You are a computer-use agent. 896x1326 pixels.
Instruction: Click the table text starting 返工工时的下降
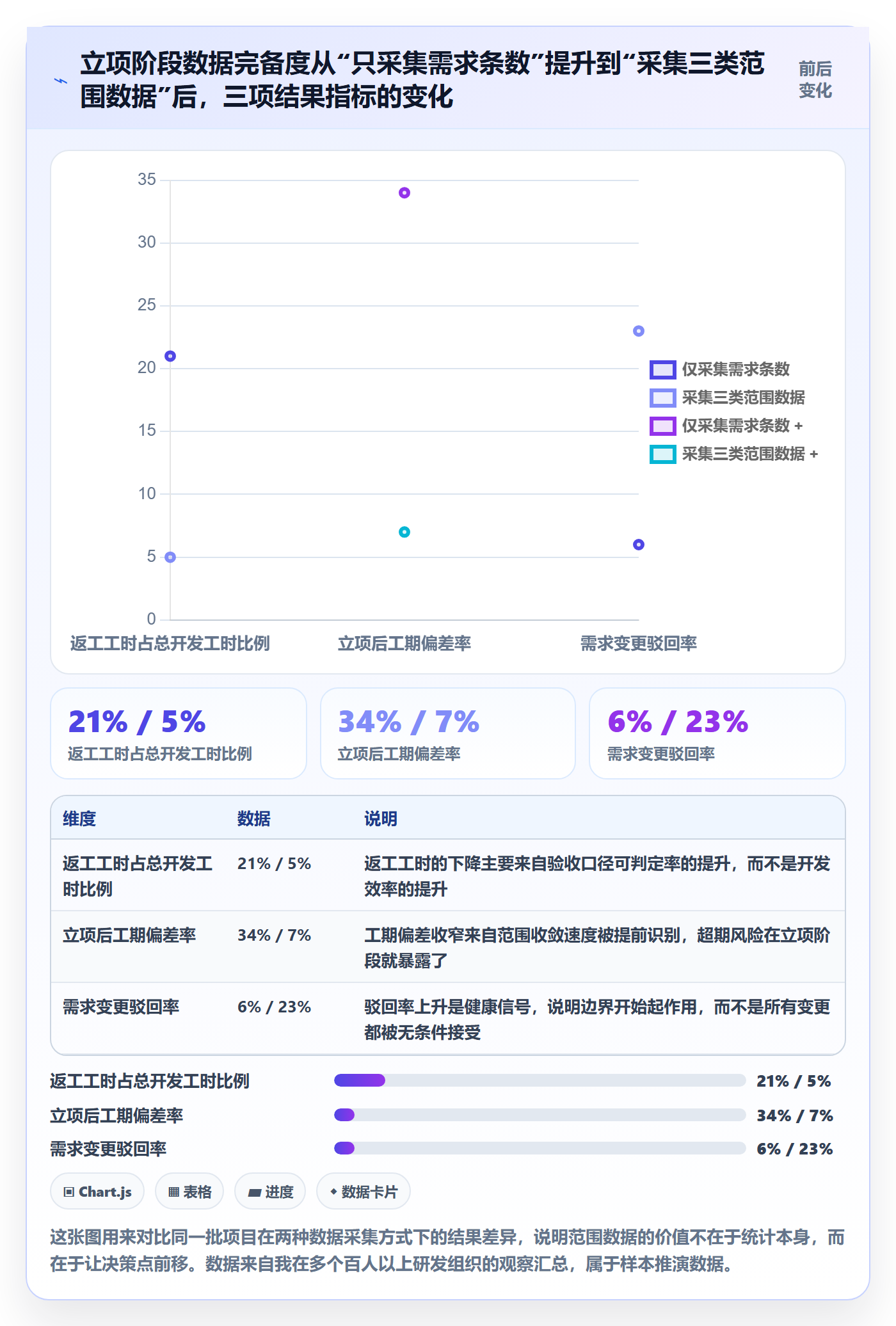[x=597, y=876]
